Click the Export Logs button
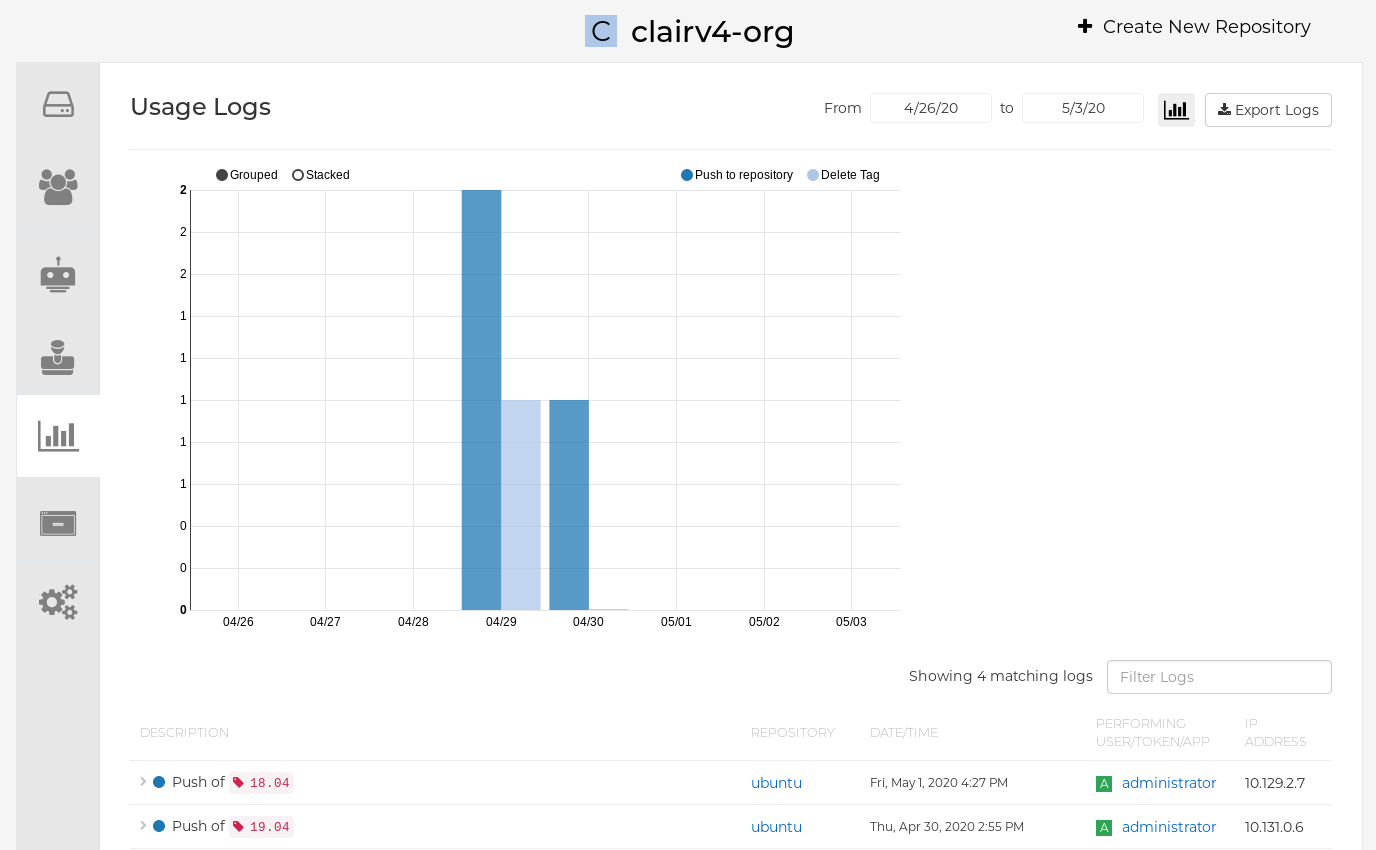Image resolution: width=1376 pixels, height=850 pixels. coord(1267,110)
